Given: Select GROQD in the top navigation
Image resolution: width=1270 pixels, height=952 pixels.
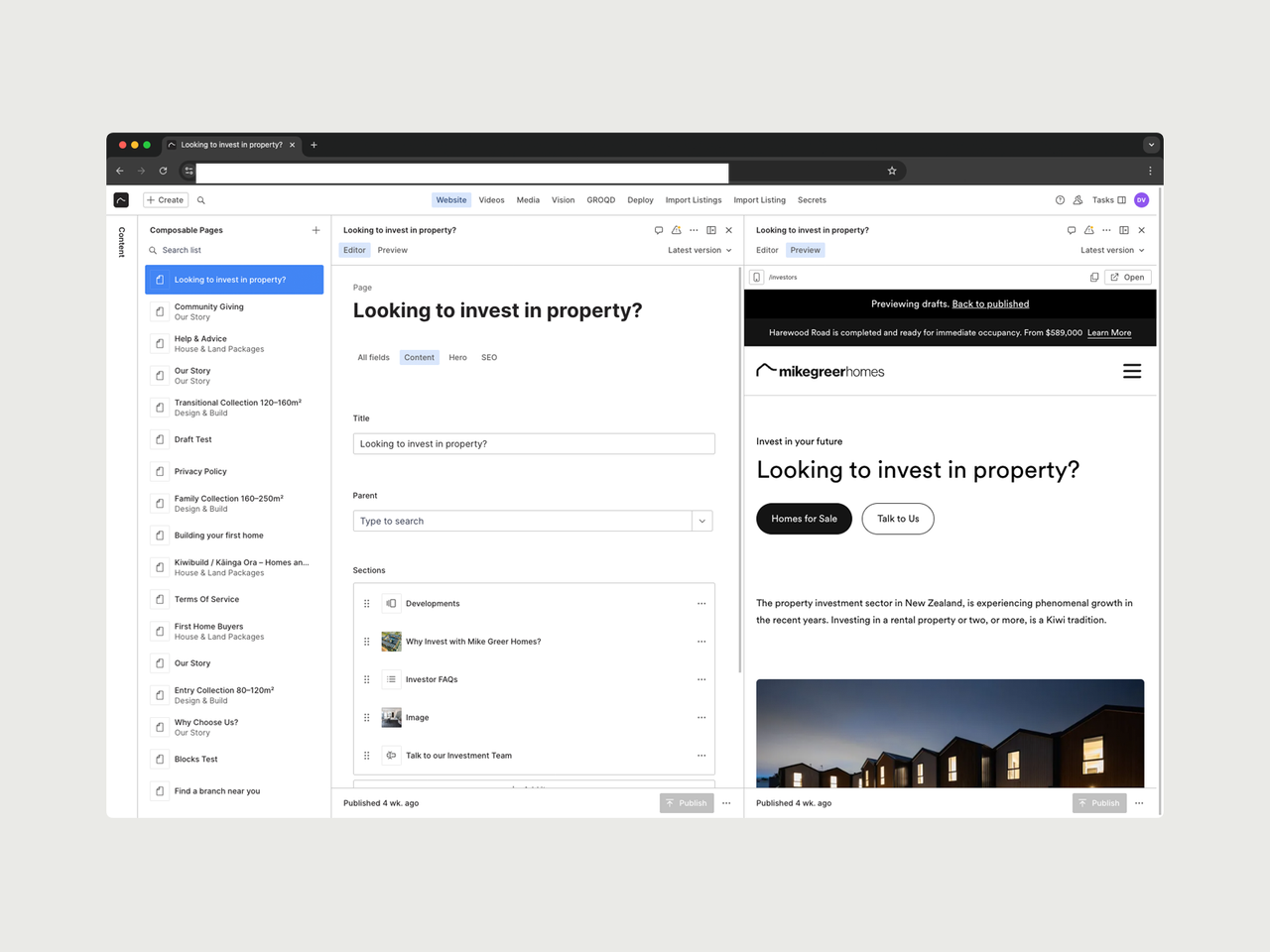Looking at the screenshot, I should click(x=600, y=199).
